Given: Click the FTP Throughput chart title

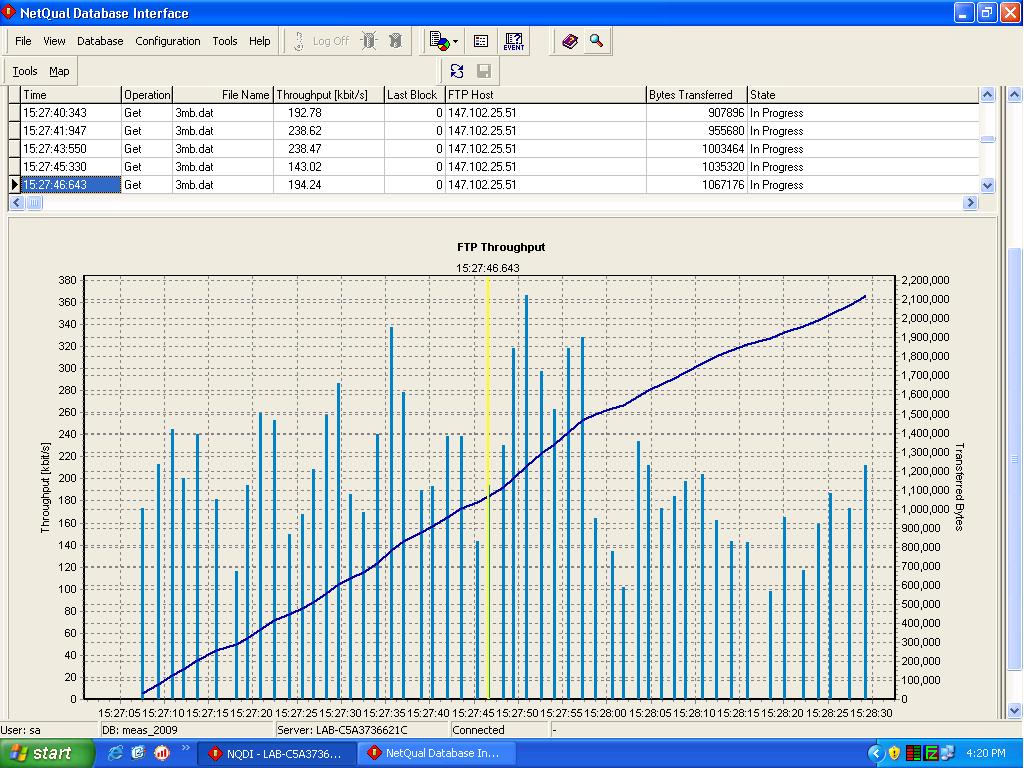Looking at the screenshot, I should pyautogui.click(x=501, y=247).
